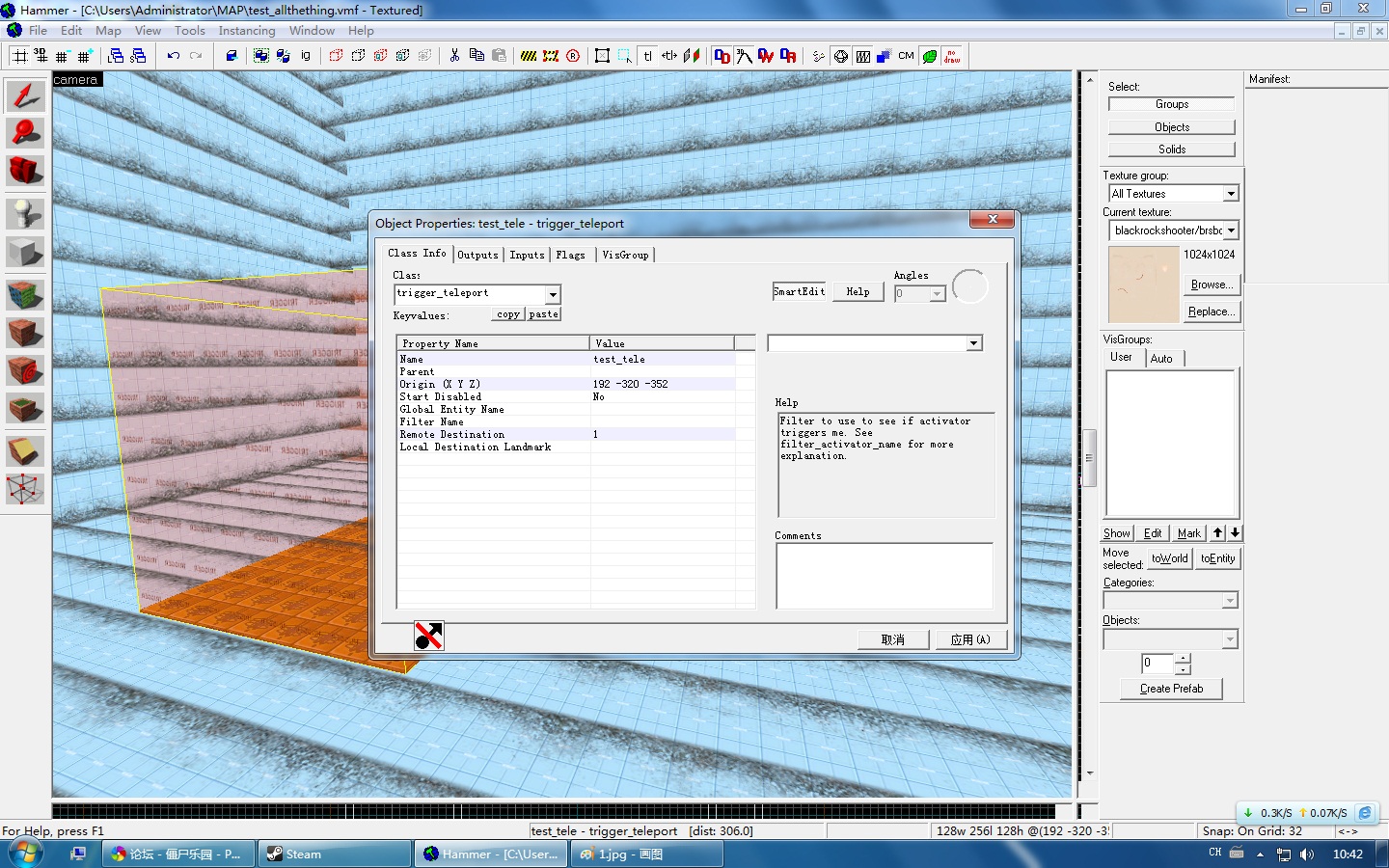The image size is (1389, 868).
Task: Open the keyvalue editing dropdown
Action: [x=973, y=343]
